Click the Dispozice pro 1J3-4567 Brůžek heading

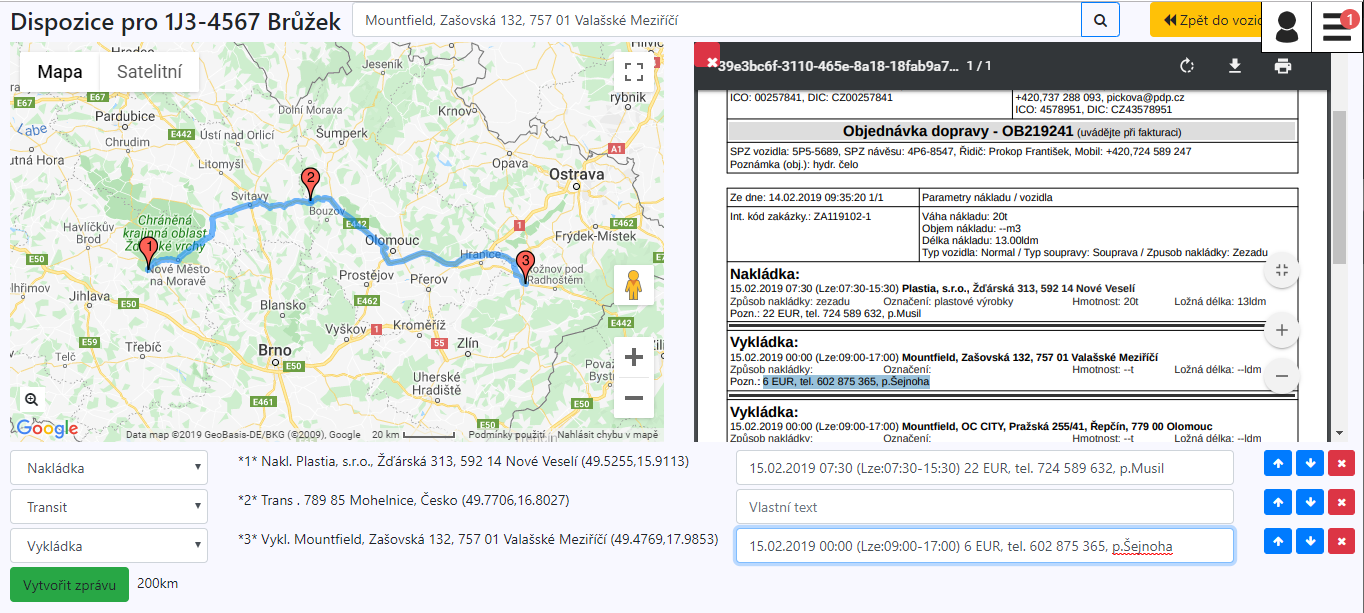[176, 21]
